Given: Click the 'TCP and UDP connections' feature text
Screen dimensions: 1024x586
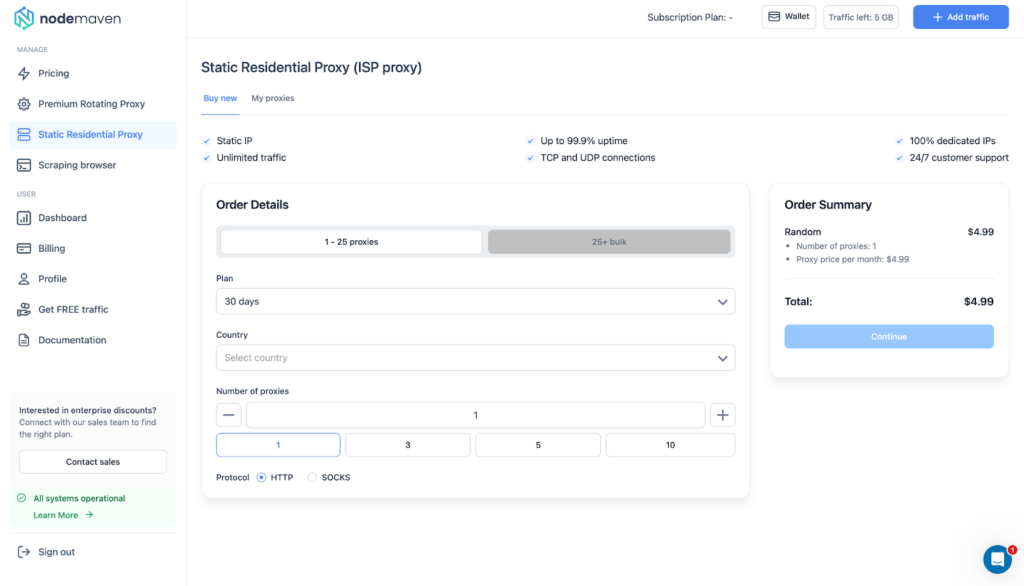Looking at the screenshot, I should pos(598,157).
